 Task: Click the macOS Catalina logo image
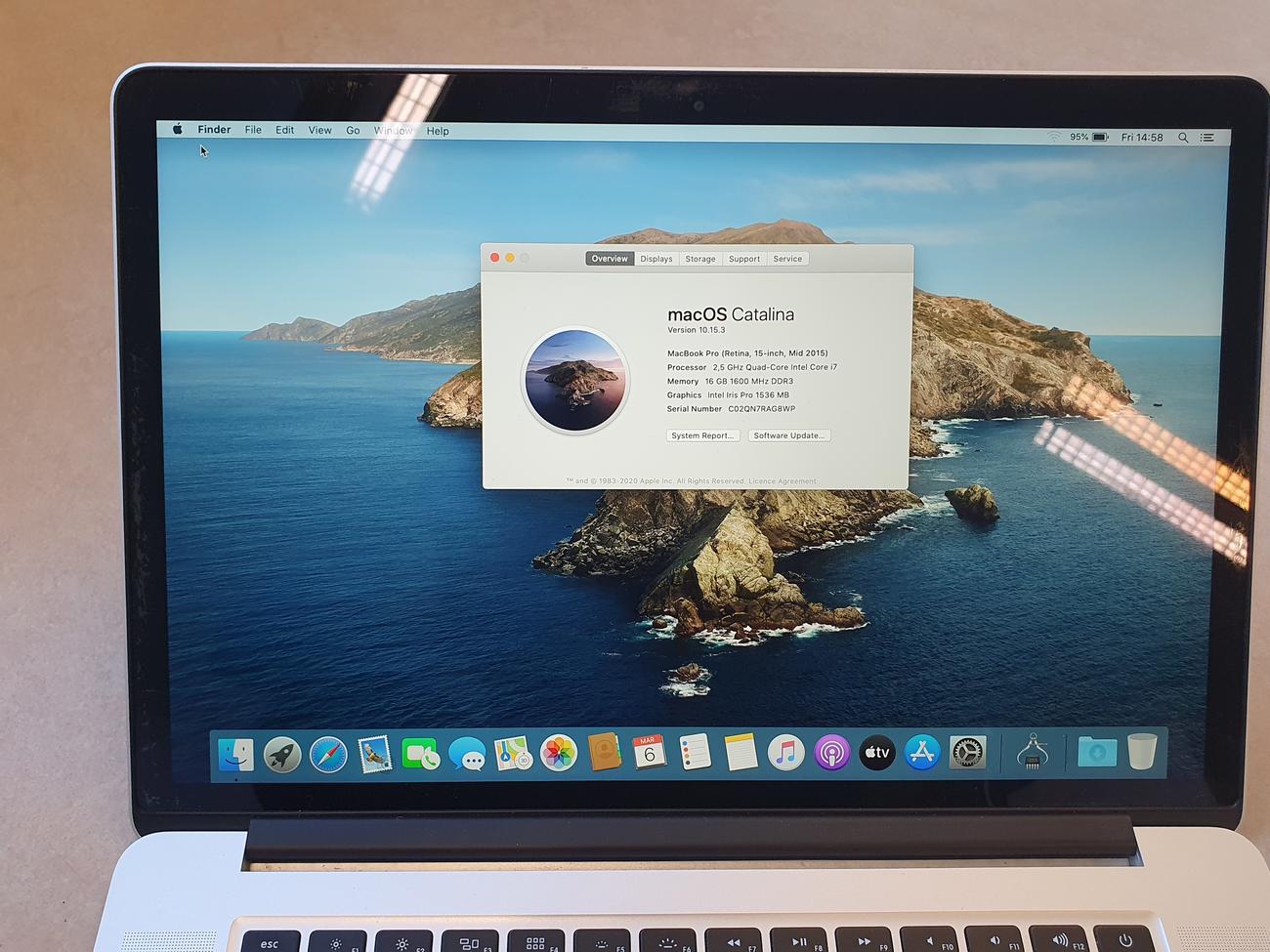[575, 380]
